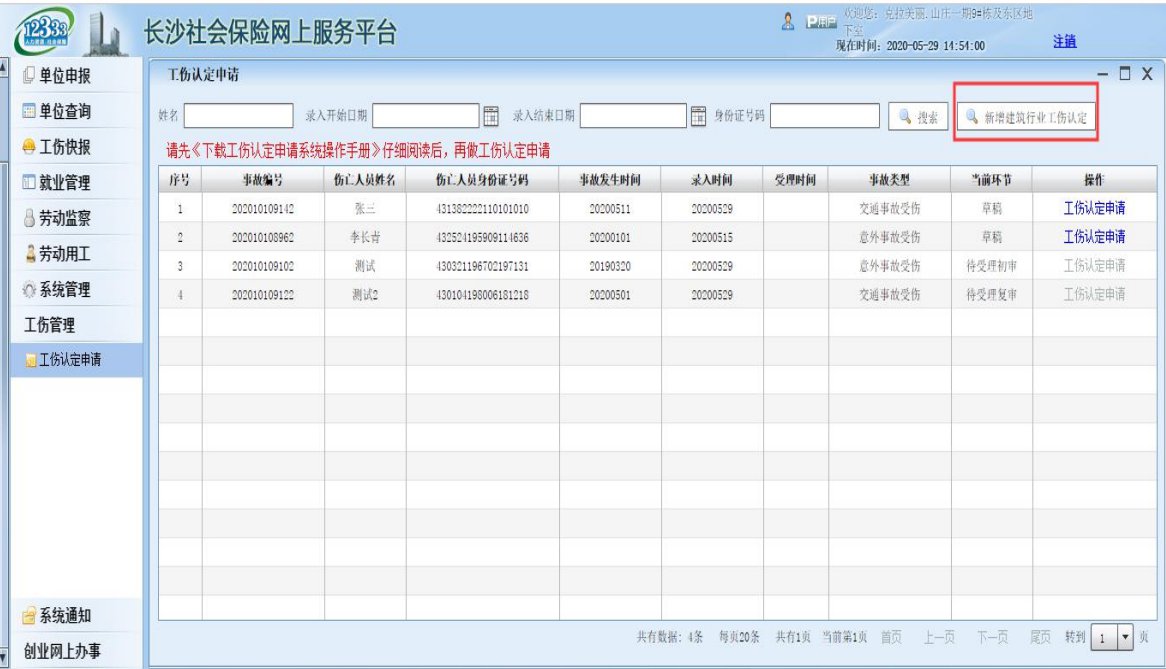Click the 注销 logout link
1166x669 pixels.
[1064, 41]
